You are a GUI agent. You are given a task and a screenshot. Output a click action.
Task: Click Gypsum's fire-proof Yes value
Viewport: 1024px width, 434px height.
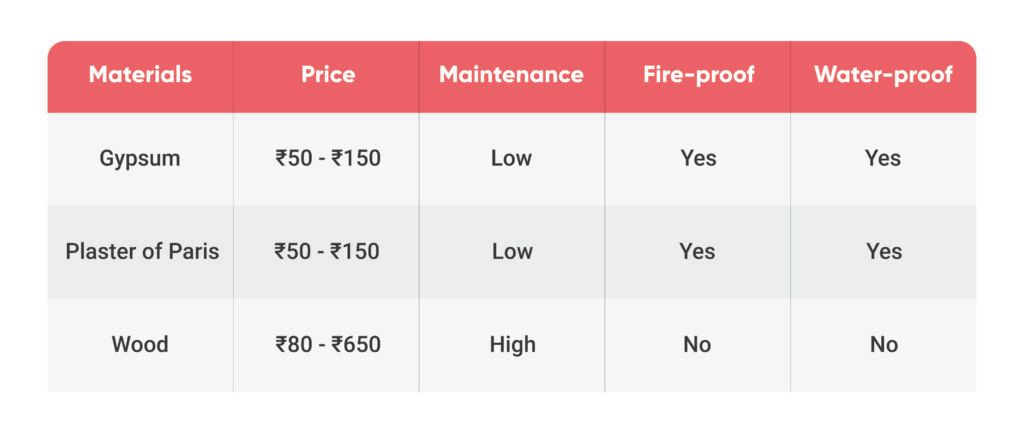[x=698, y=158]
